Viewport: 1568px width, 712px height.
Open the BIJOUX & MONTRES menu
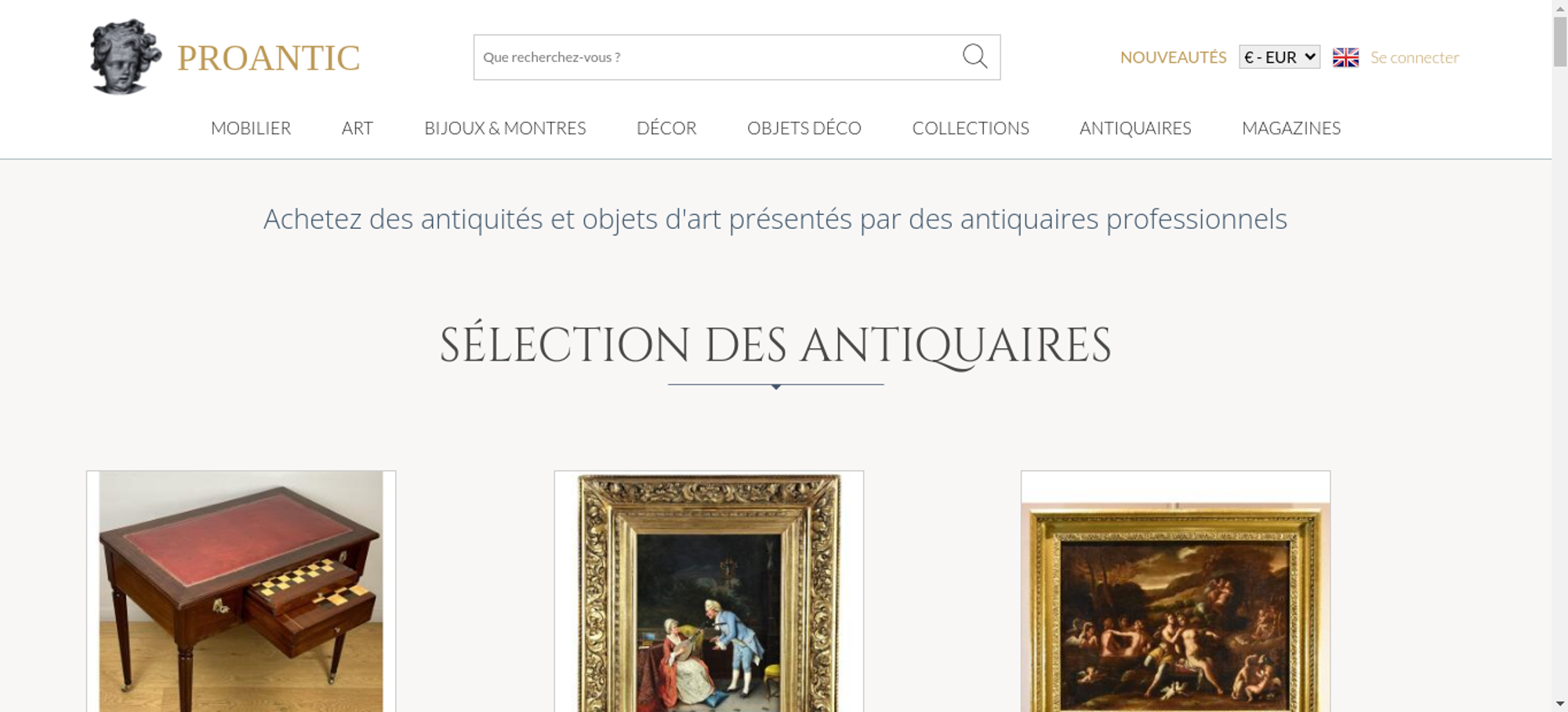505,128
